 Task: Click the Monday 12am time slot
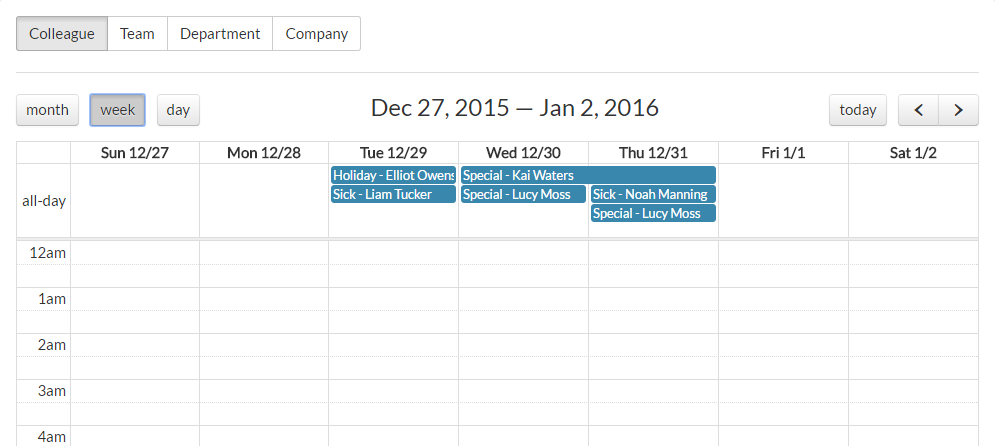tap(264, 253)
